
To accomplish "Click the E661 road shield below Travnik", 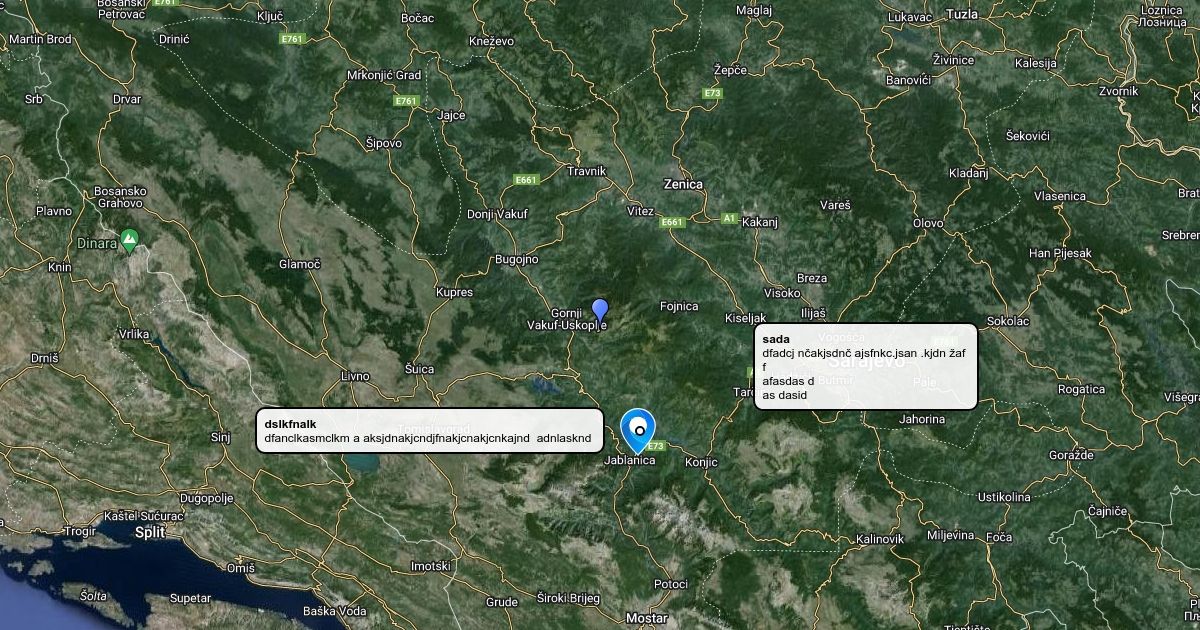I will point(526,180).
